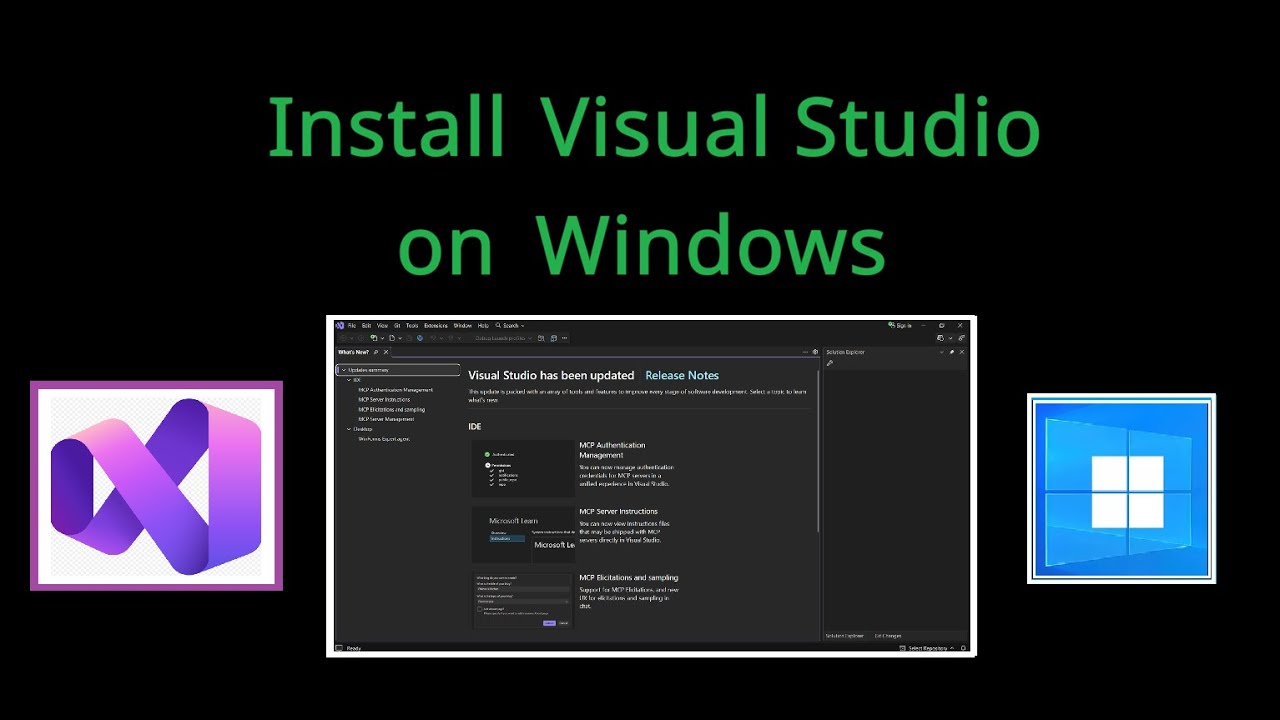Open the Help menu
The width and height of the screenshot is (1280, 720).
(x=483, y=325)
